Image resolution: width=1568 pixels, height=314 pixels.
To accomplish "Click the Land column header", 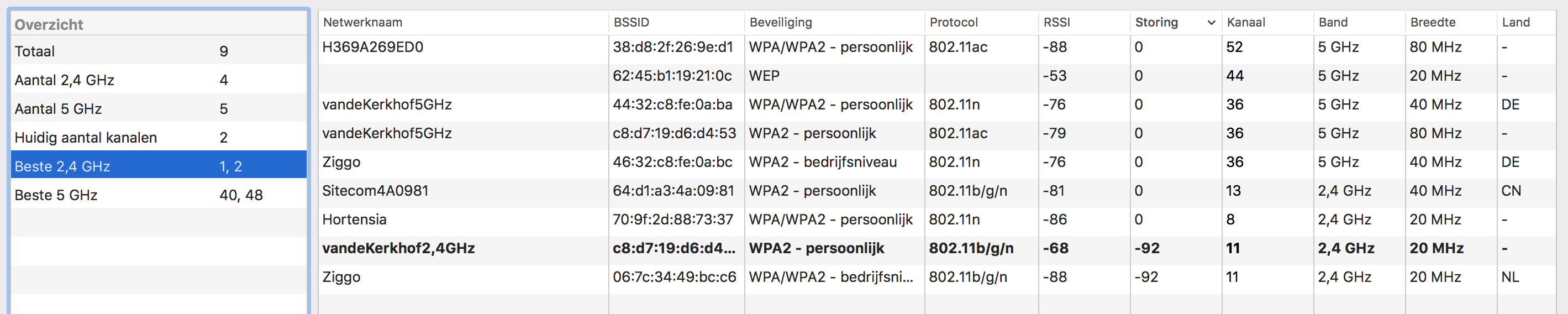I will [x=1516, y=23].
